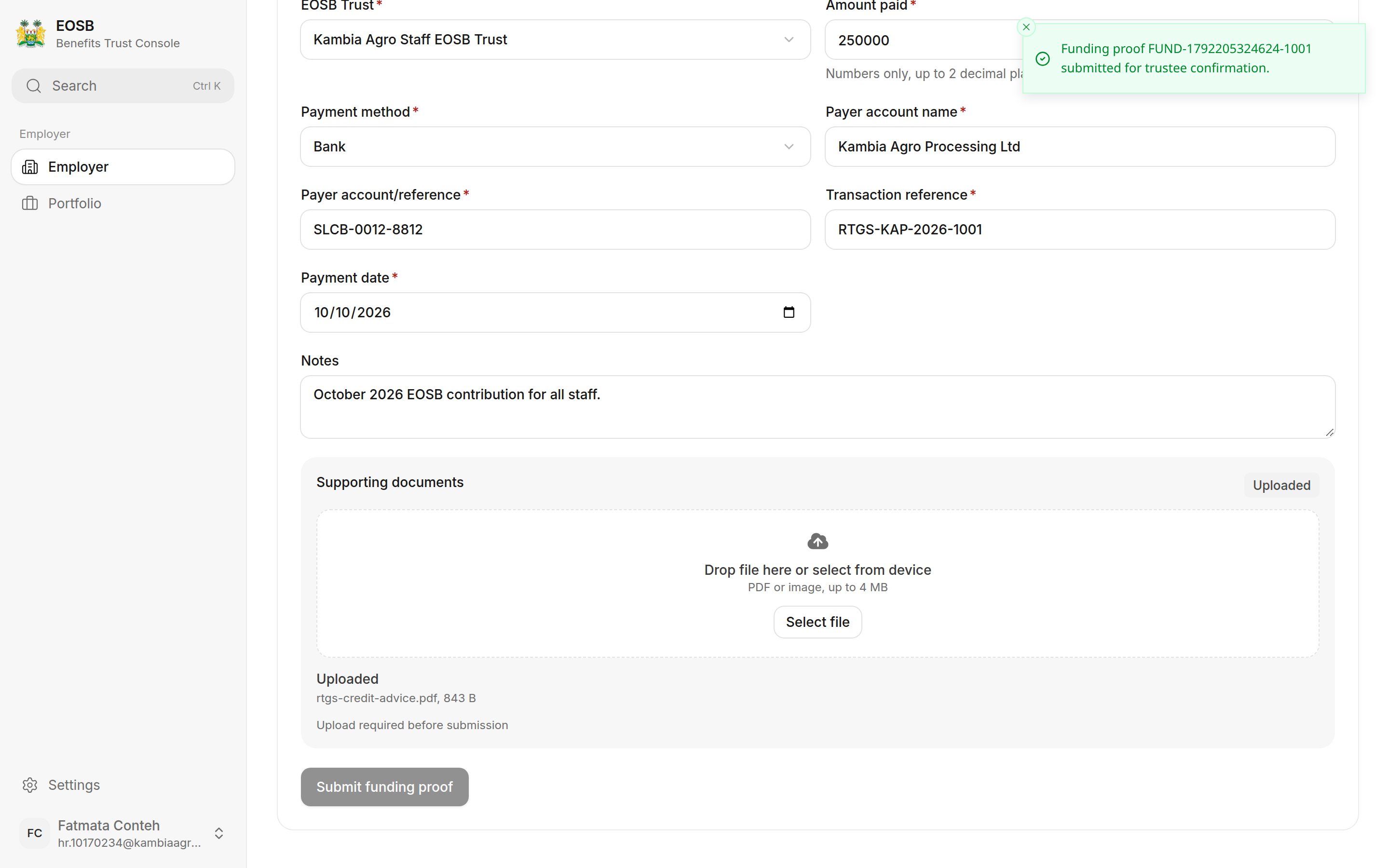Click the Transaction reference field

[1080, 230]
